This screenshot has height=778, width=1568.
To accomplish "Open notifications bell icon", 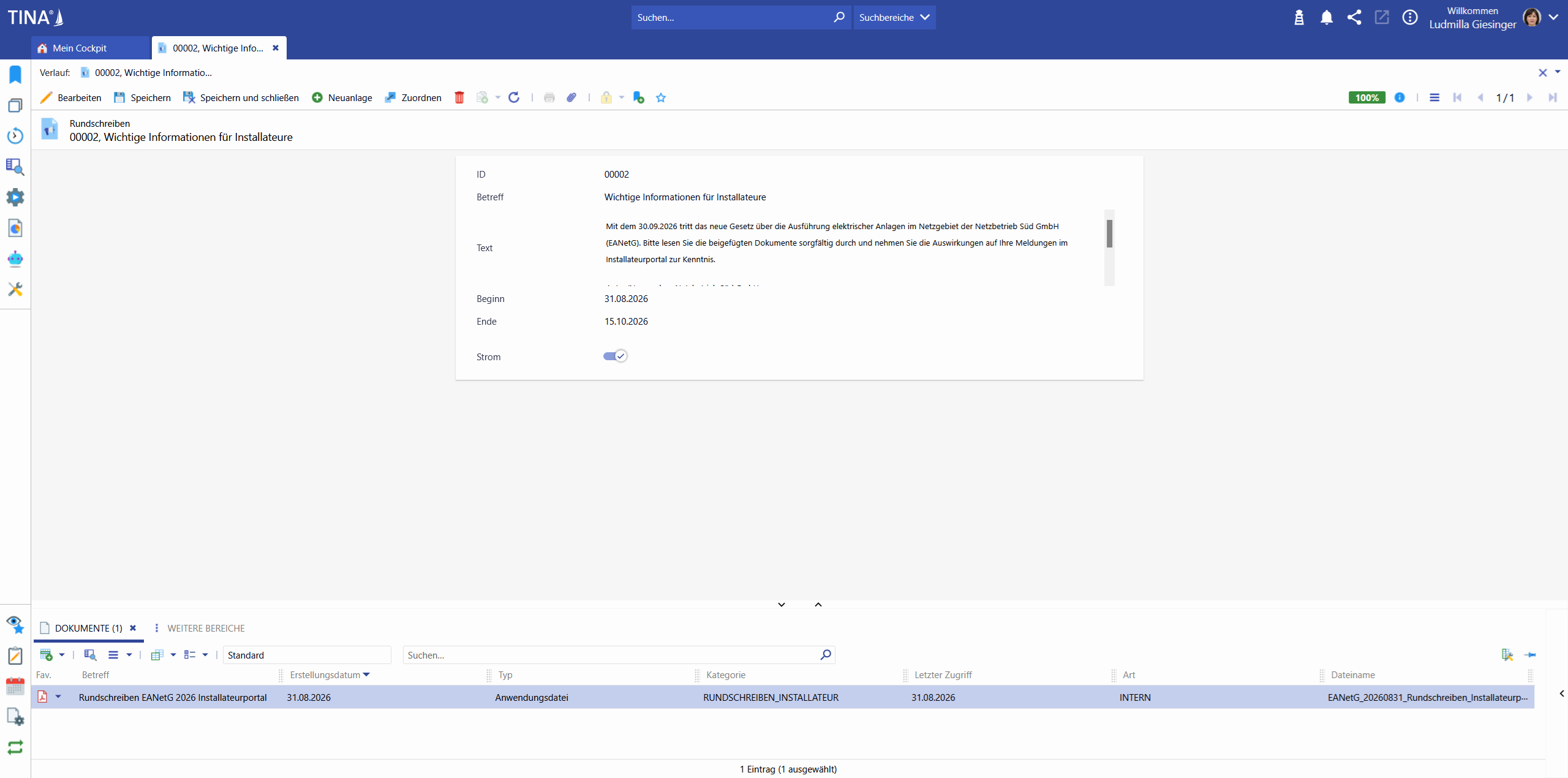I will point(1327,17).
